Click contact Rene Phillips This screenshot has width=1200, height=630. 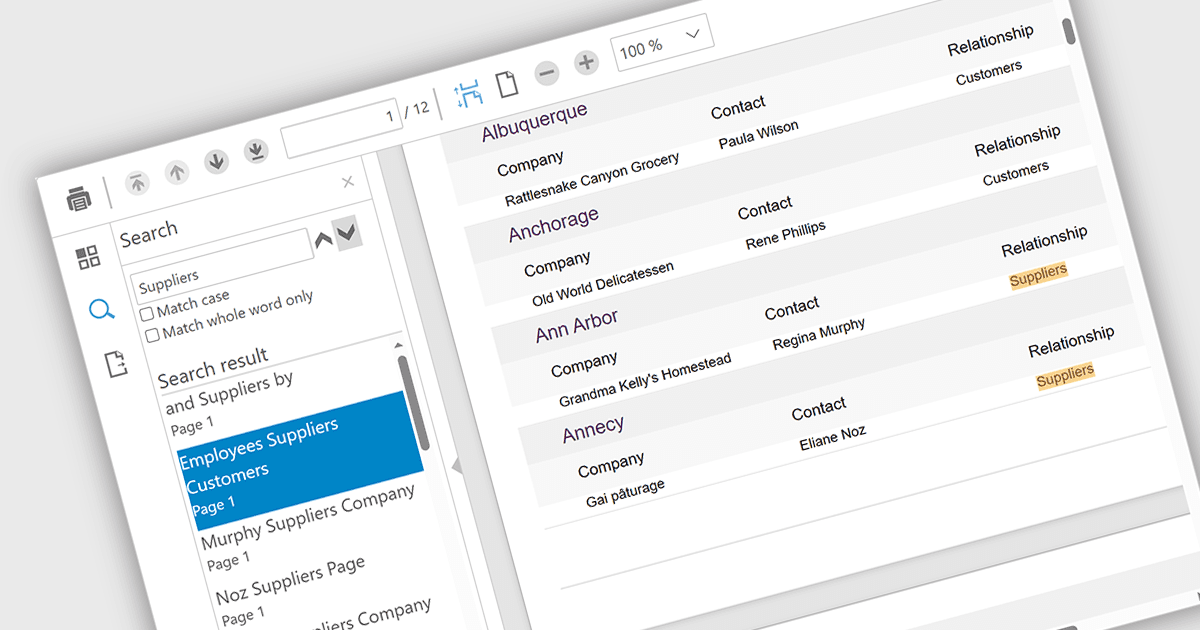tap(786, 236)
